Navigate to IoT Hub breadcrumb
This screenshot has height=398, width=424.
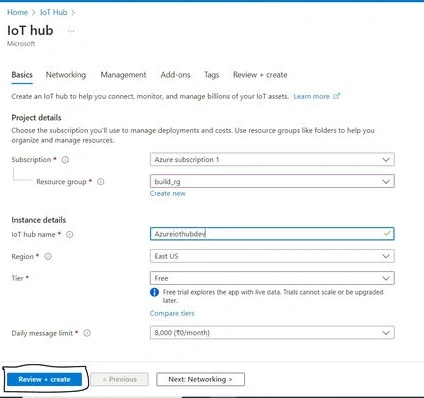pyautogui.click(x=54, y=12)
